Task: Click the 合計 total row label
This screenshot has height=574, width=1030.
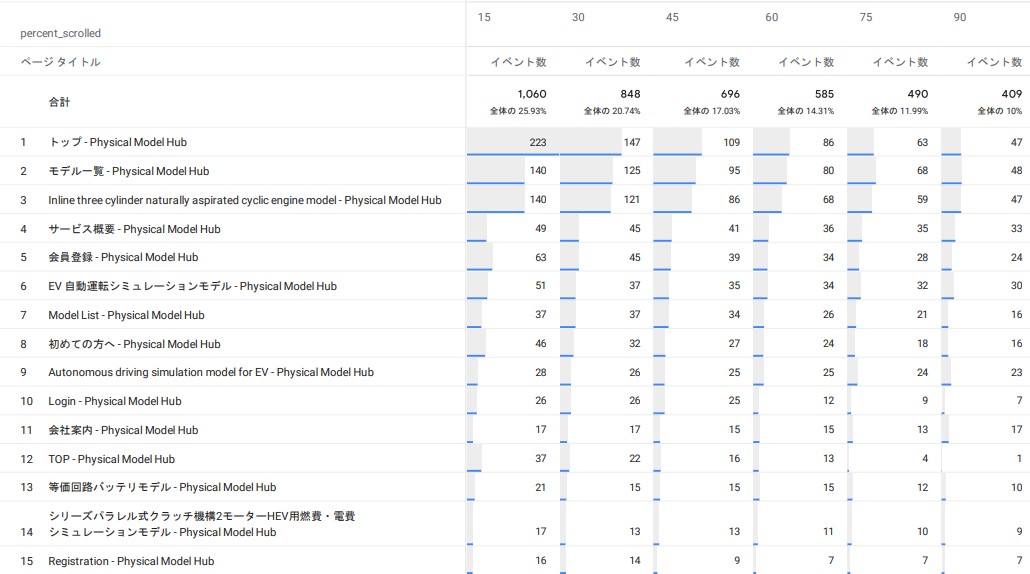Action: point(60,102)
